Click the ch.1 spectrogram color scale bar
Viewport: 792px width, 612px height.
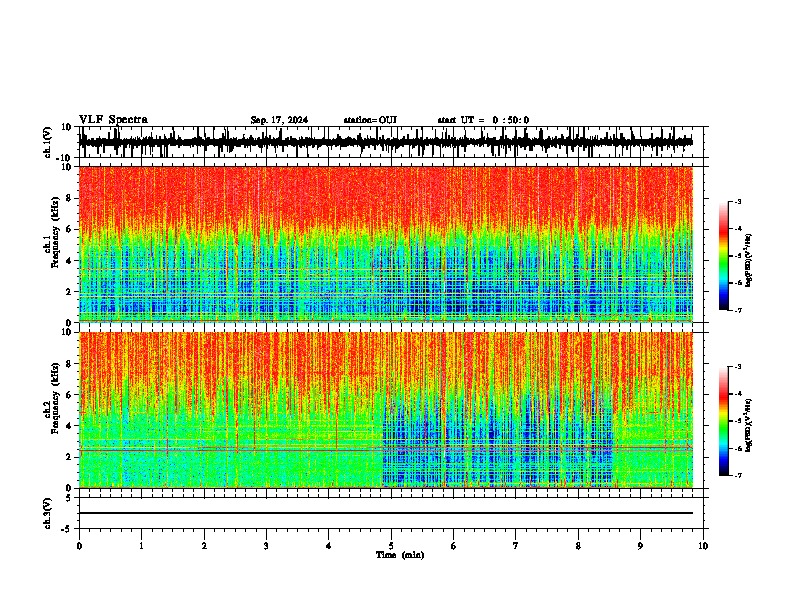723,256
